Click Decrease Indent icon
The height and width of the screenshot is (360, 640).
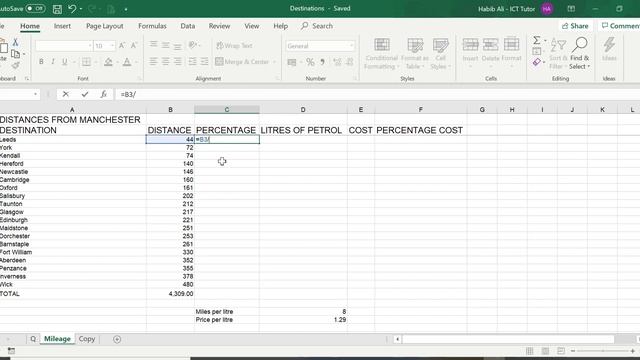click(192, 62)
